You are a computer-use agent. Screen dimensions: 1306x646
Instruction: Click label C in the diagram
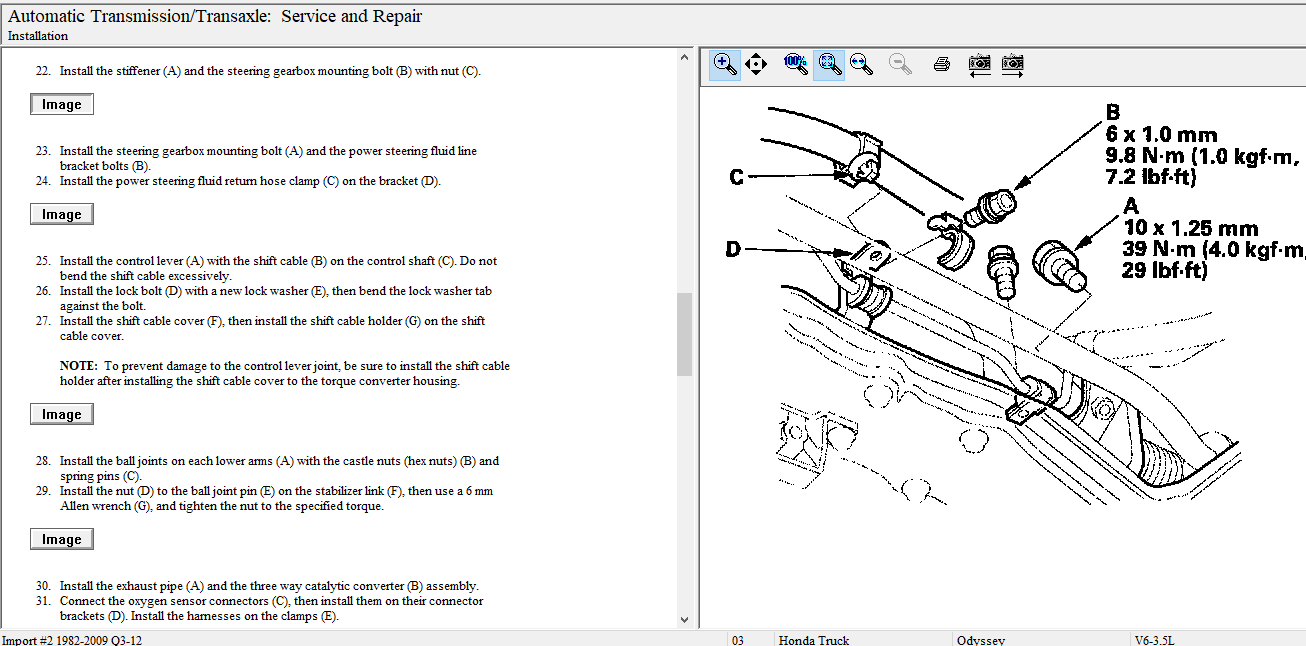(737, 177)
